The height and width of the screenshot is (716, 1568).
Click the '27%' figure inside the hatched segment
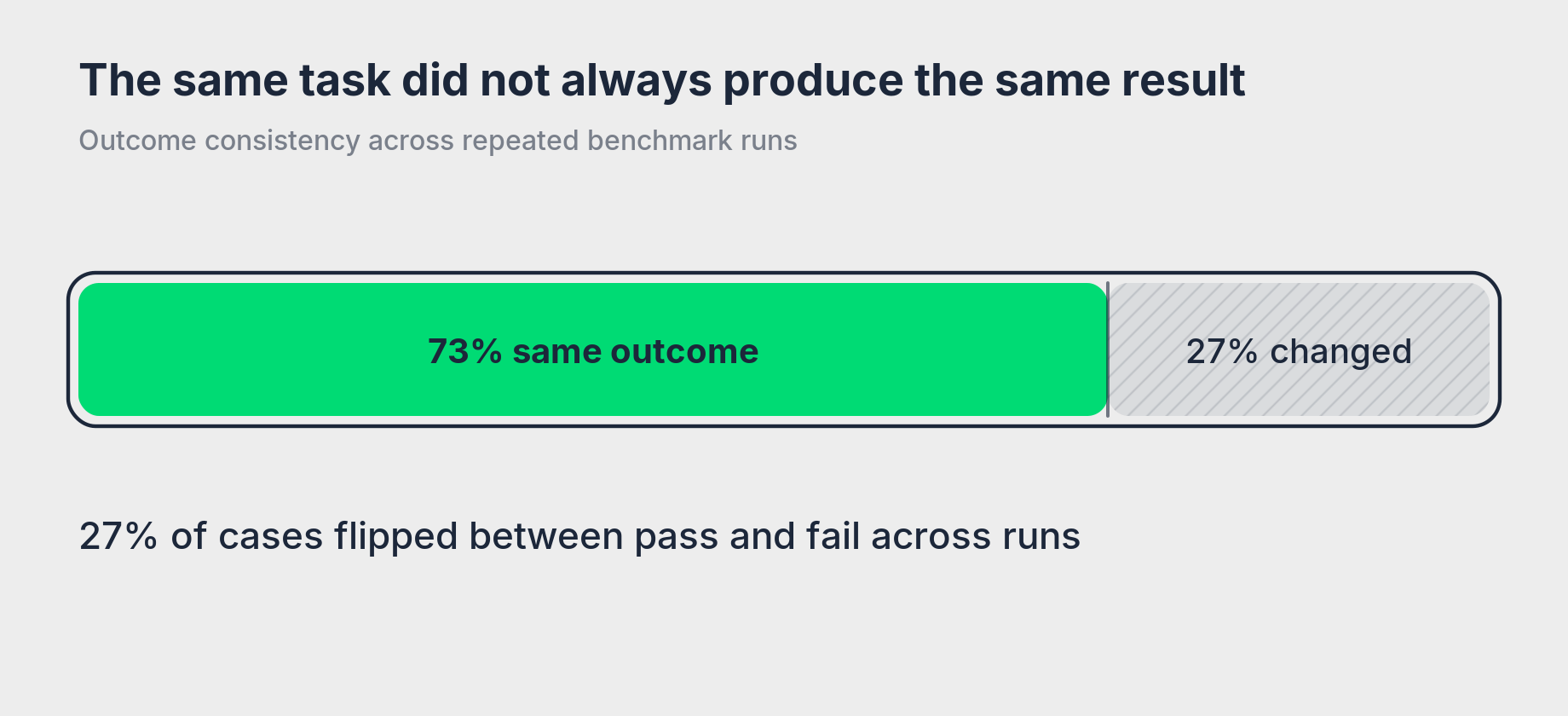point(1222,351)
